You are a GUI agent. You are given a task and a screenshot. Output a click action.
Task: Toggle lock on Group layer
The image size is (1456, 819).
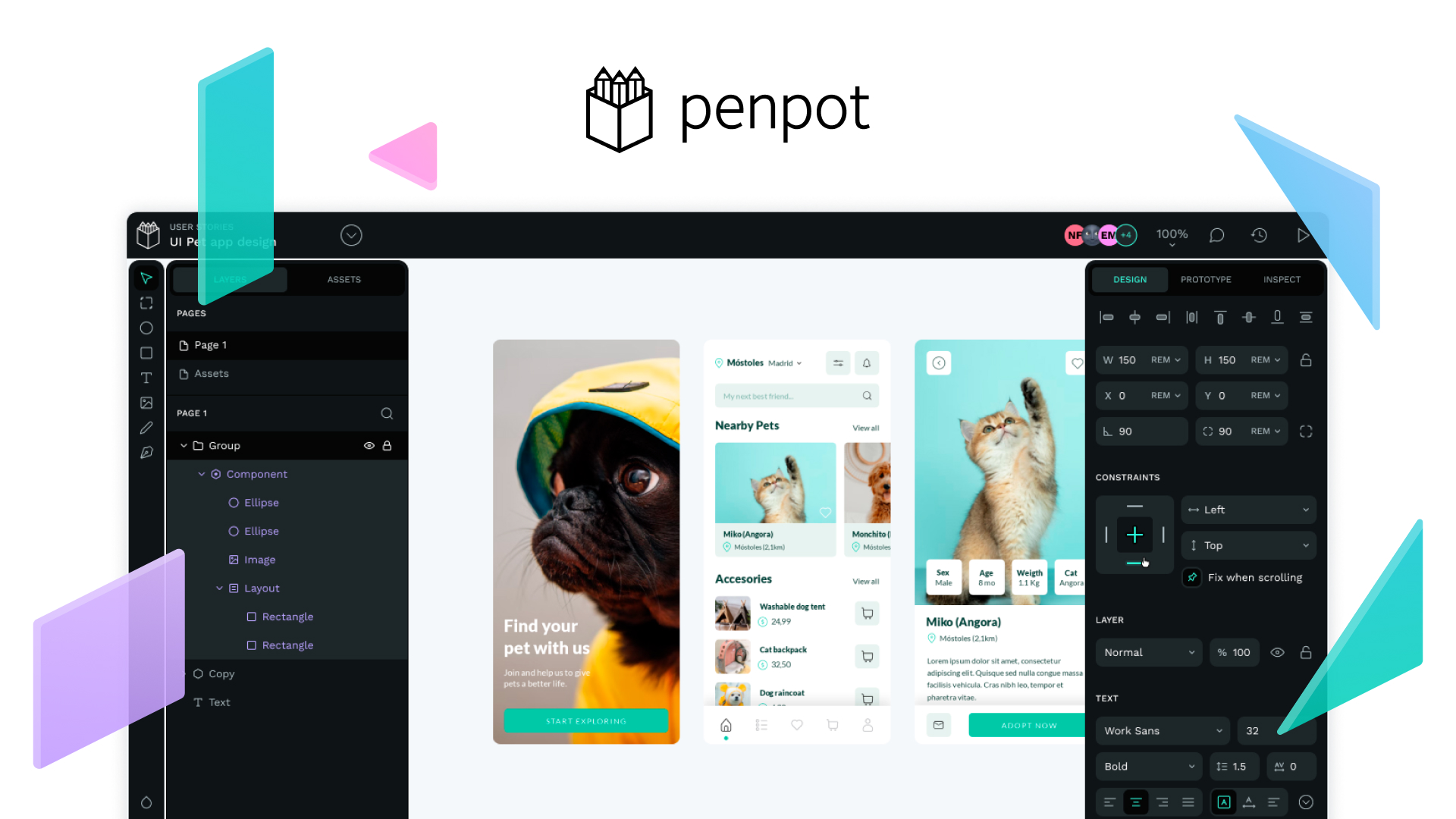387,444
